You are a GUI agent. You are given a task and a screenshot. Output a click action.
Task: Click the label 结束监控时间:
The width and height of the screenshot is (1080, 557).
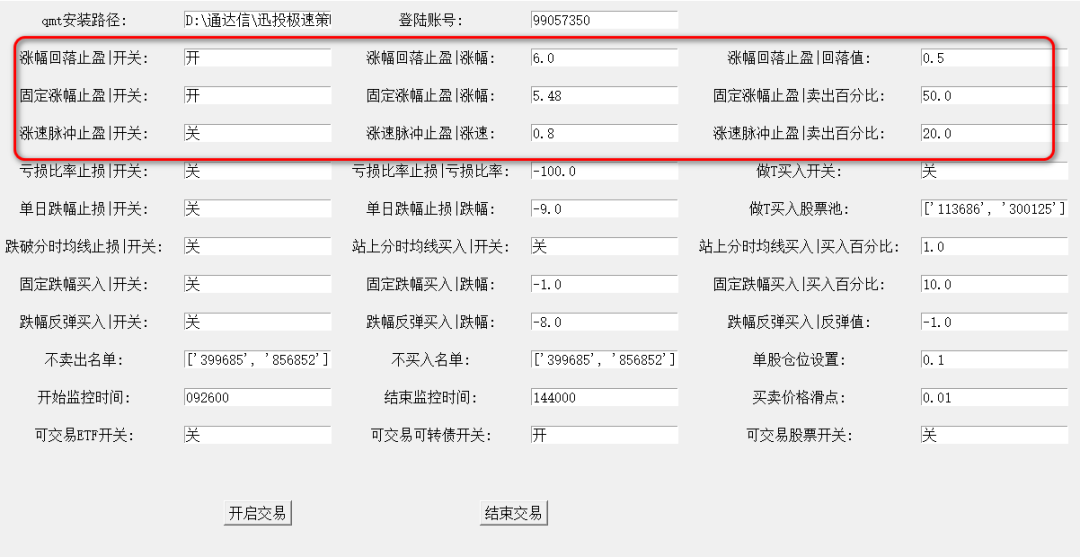tap(430, 398)
